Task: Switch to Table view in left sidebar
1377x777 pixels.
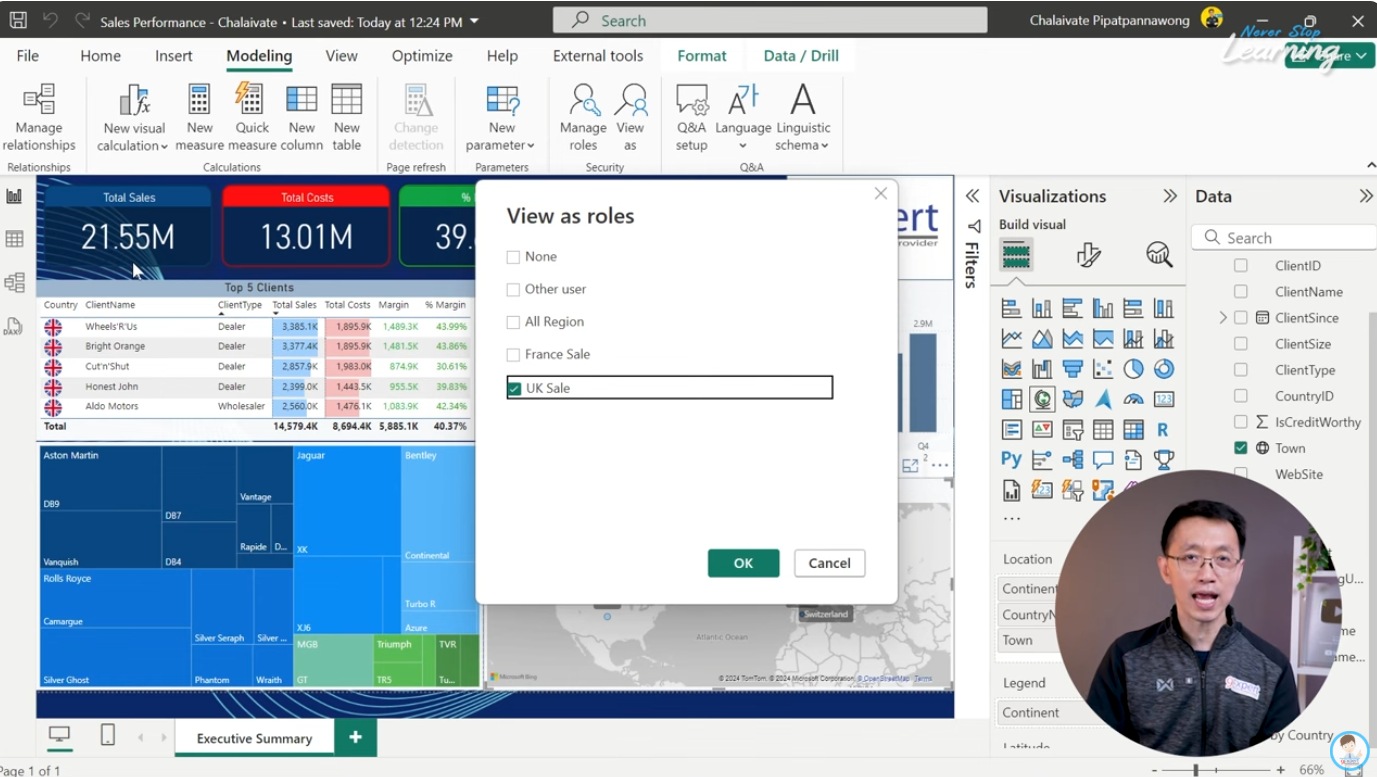Action: tap(14, 239)
